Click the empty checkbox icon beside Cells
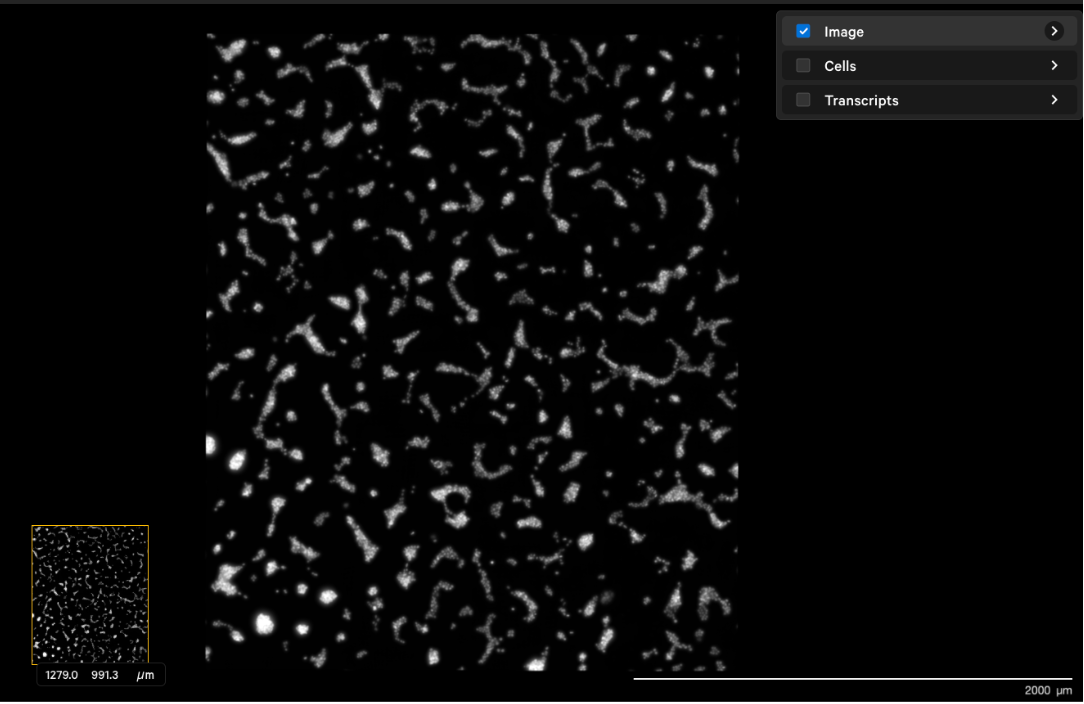 click(803, 65)
